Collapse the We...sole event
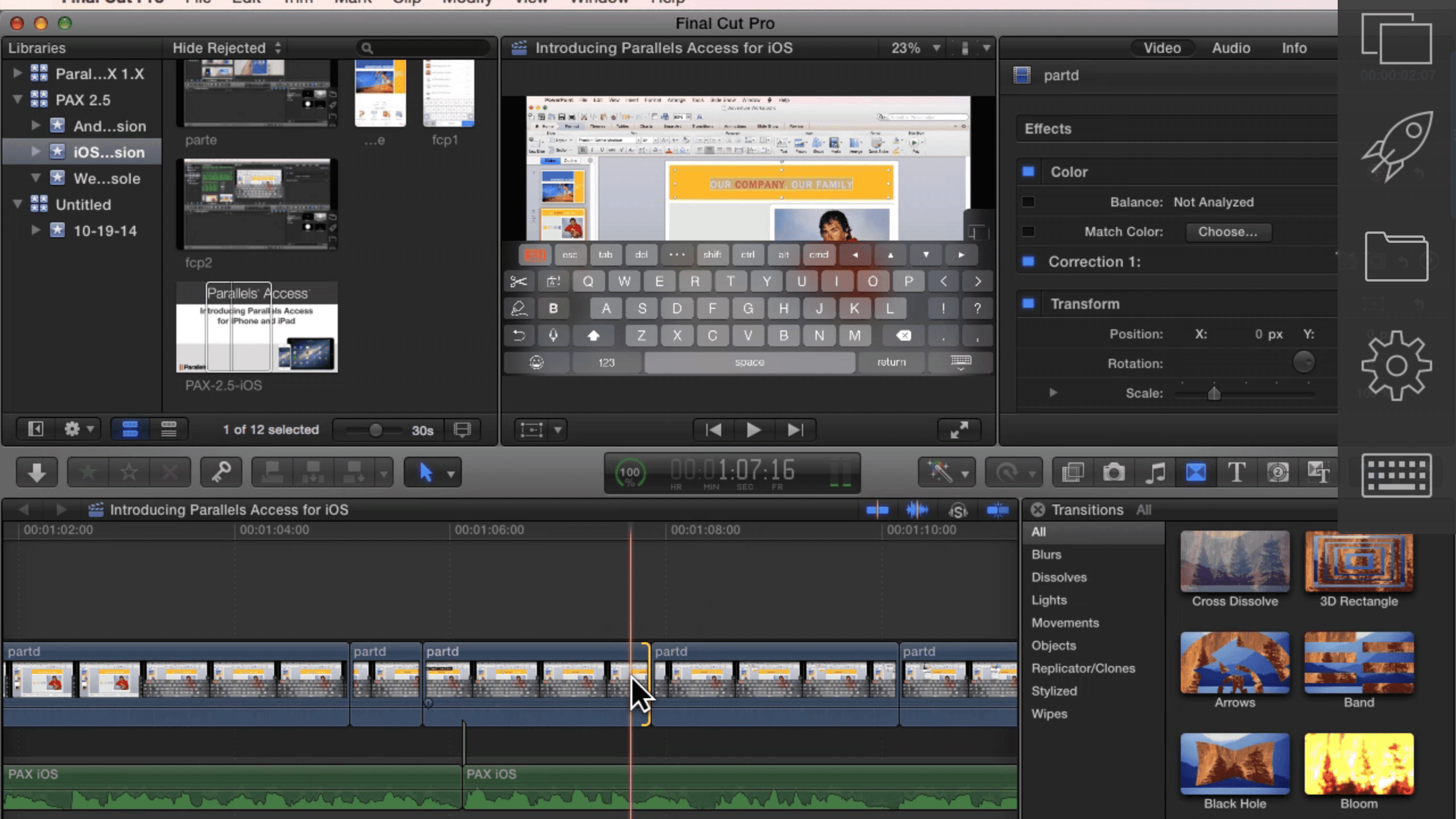1456x819 pixels. point(35,177)
